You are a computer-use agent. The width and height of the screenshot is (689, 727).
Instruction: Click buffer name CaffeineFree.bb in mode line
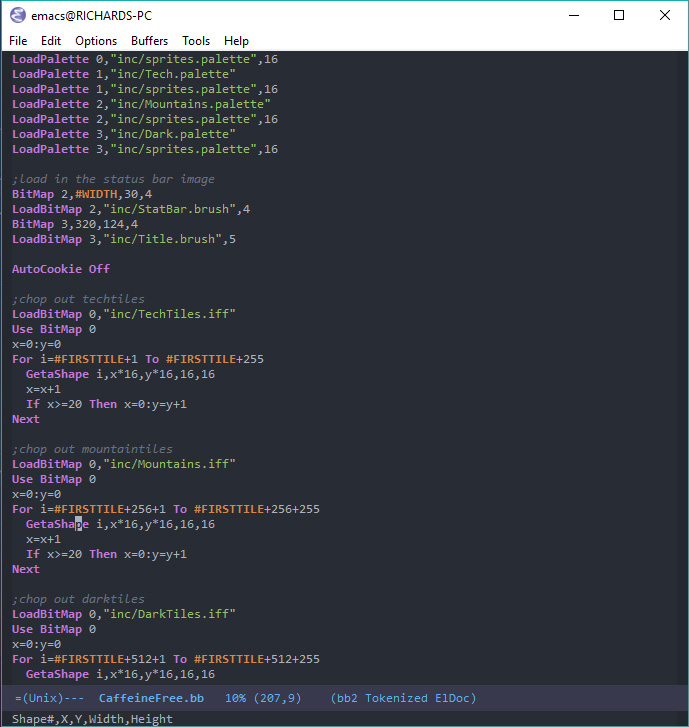151,698
